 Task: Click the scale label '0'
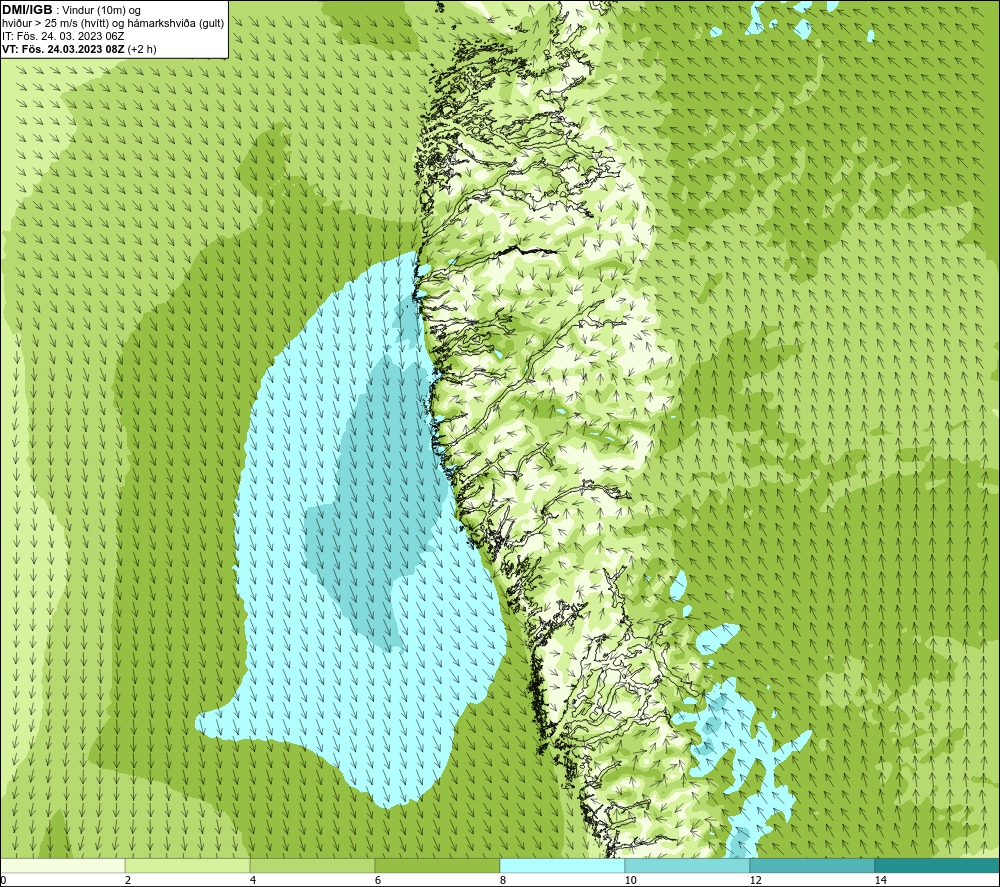pos(3,880)
